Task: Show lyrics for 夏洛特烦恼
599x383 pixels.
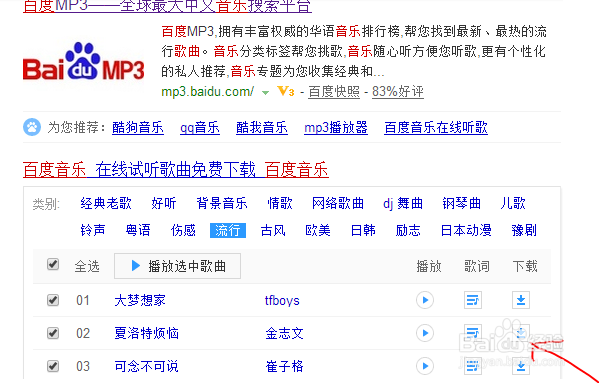Action: pos(473,333)
